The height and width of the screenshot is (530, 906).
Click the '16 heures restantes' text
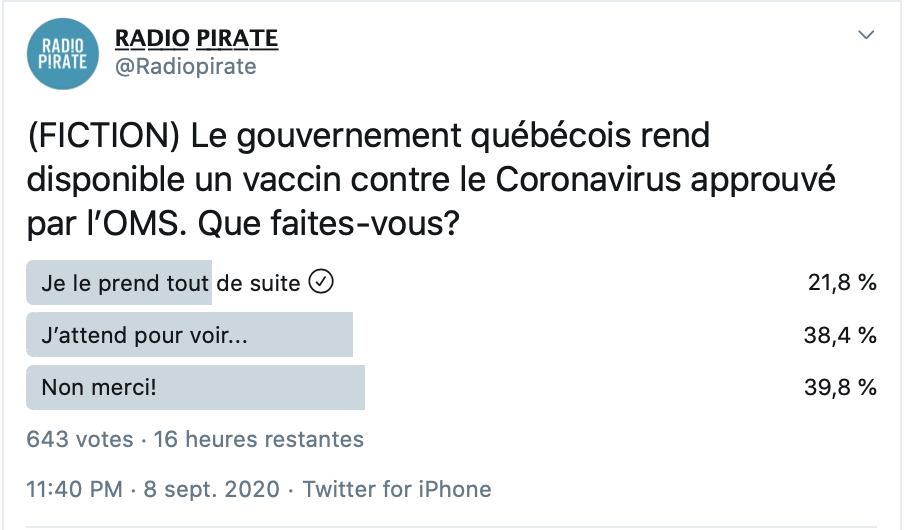point(258,439)
